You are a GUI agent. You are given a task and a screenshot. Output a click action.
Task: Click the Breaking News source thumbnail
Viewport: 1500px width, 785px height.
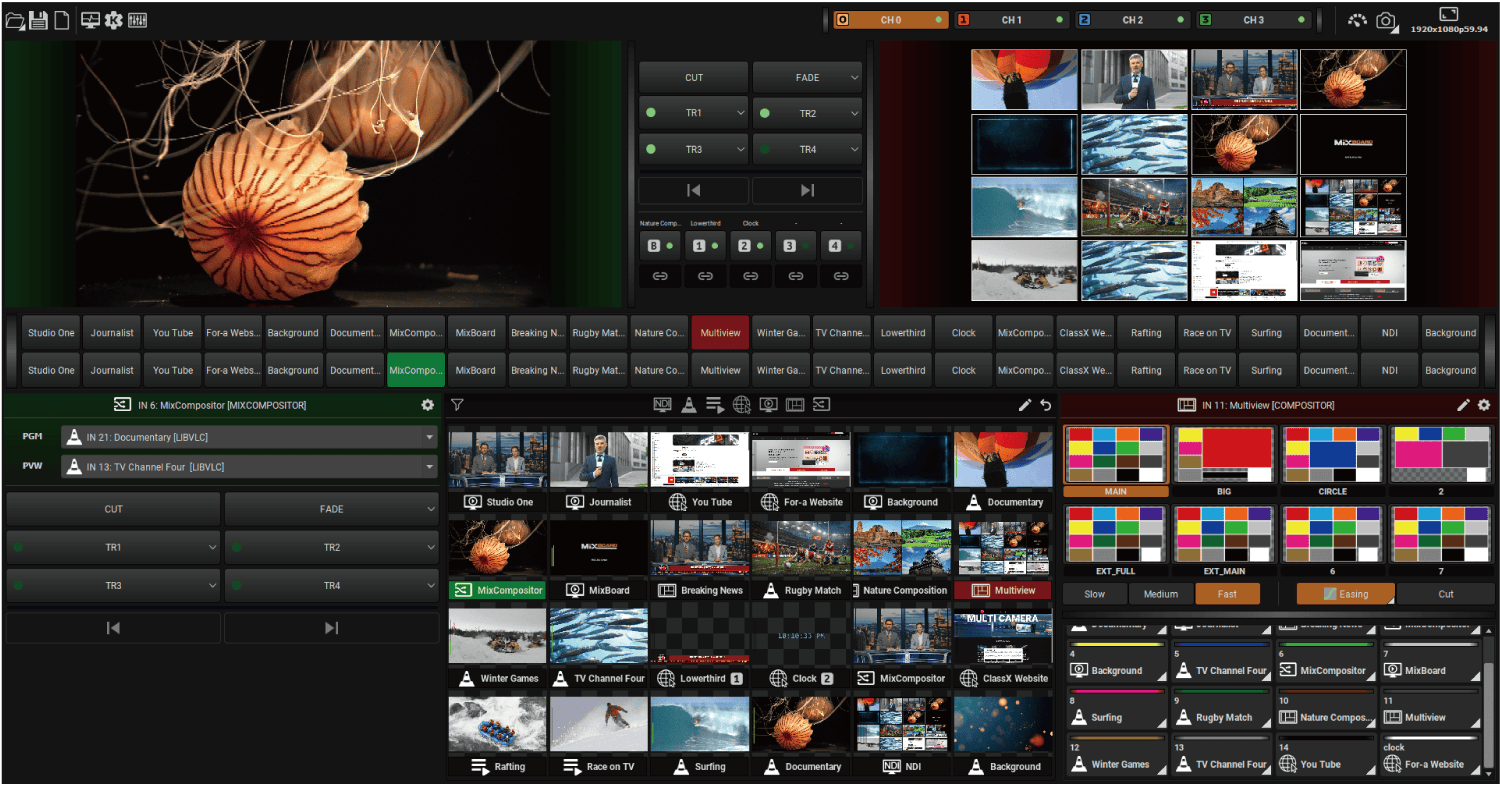pos(699,546)
